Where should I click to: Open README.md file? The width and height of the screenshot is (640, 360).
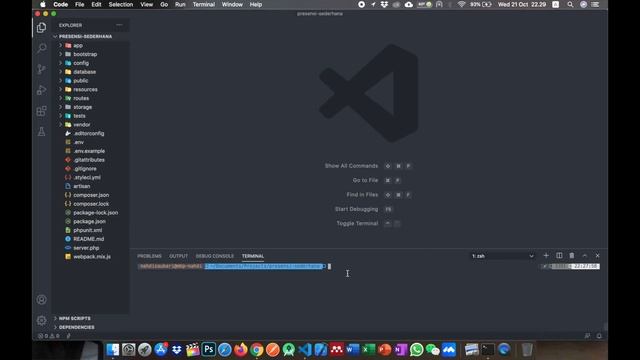pyautogui.click(x=89, y=239)
